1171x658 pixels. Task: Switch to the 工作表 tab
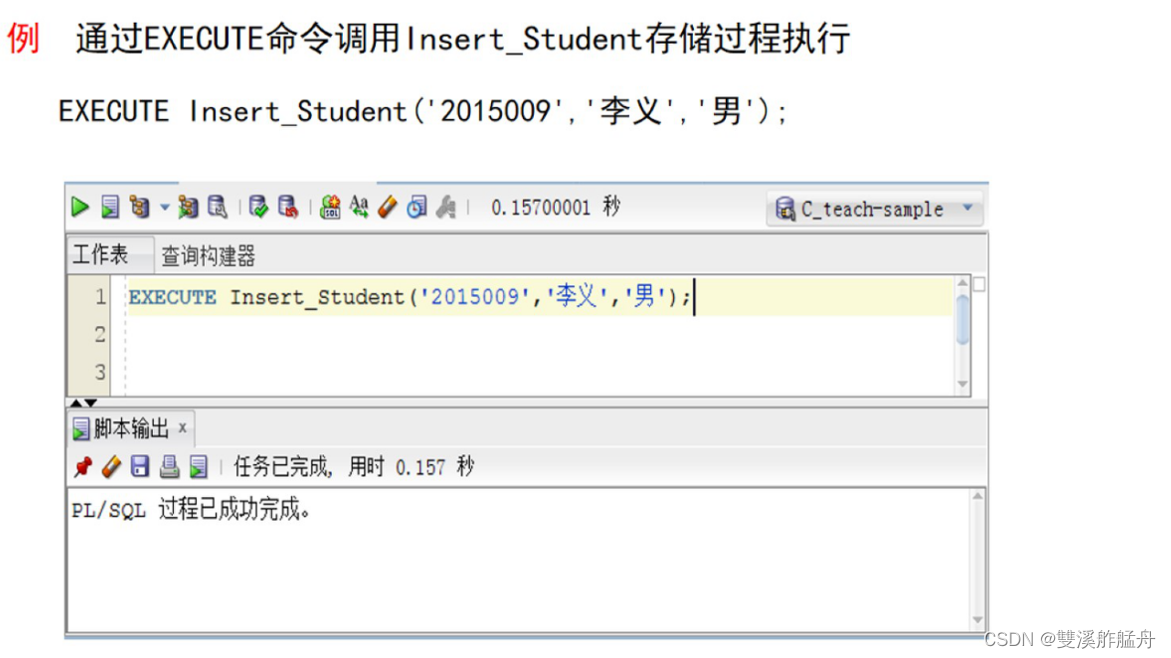point(101,255)
